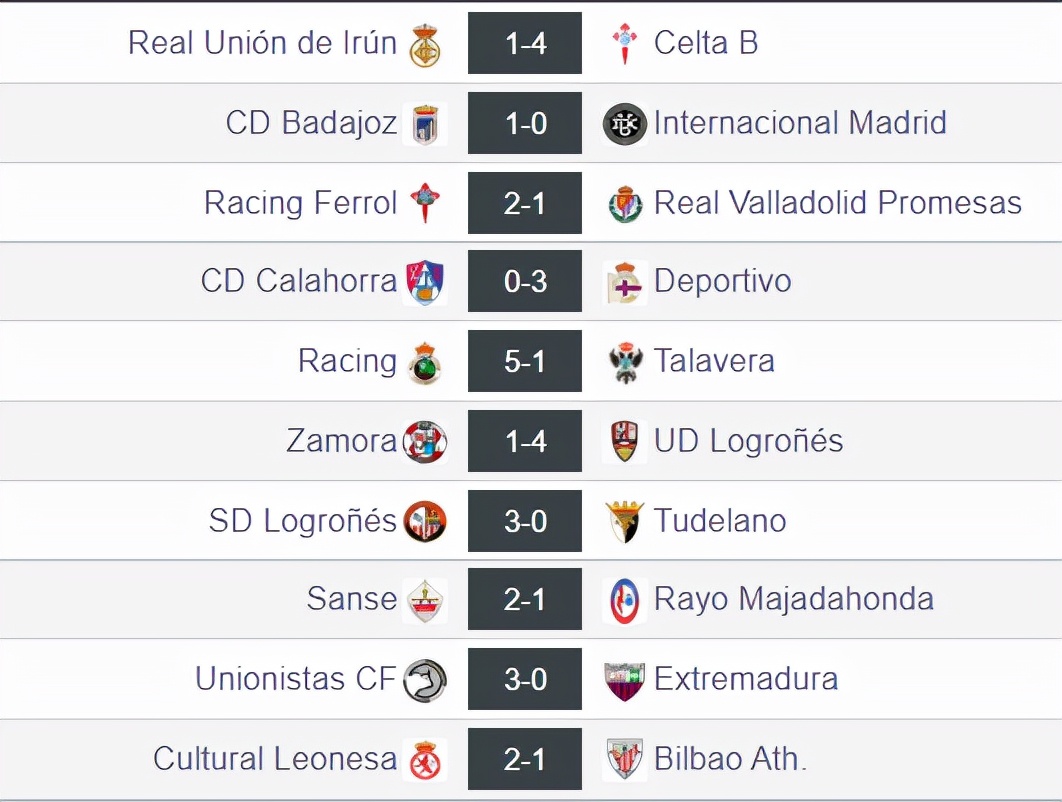Screen dimensions: 1062x802
Task: Click the Celta B club crest
Action: coord(625,44)
